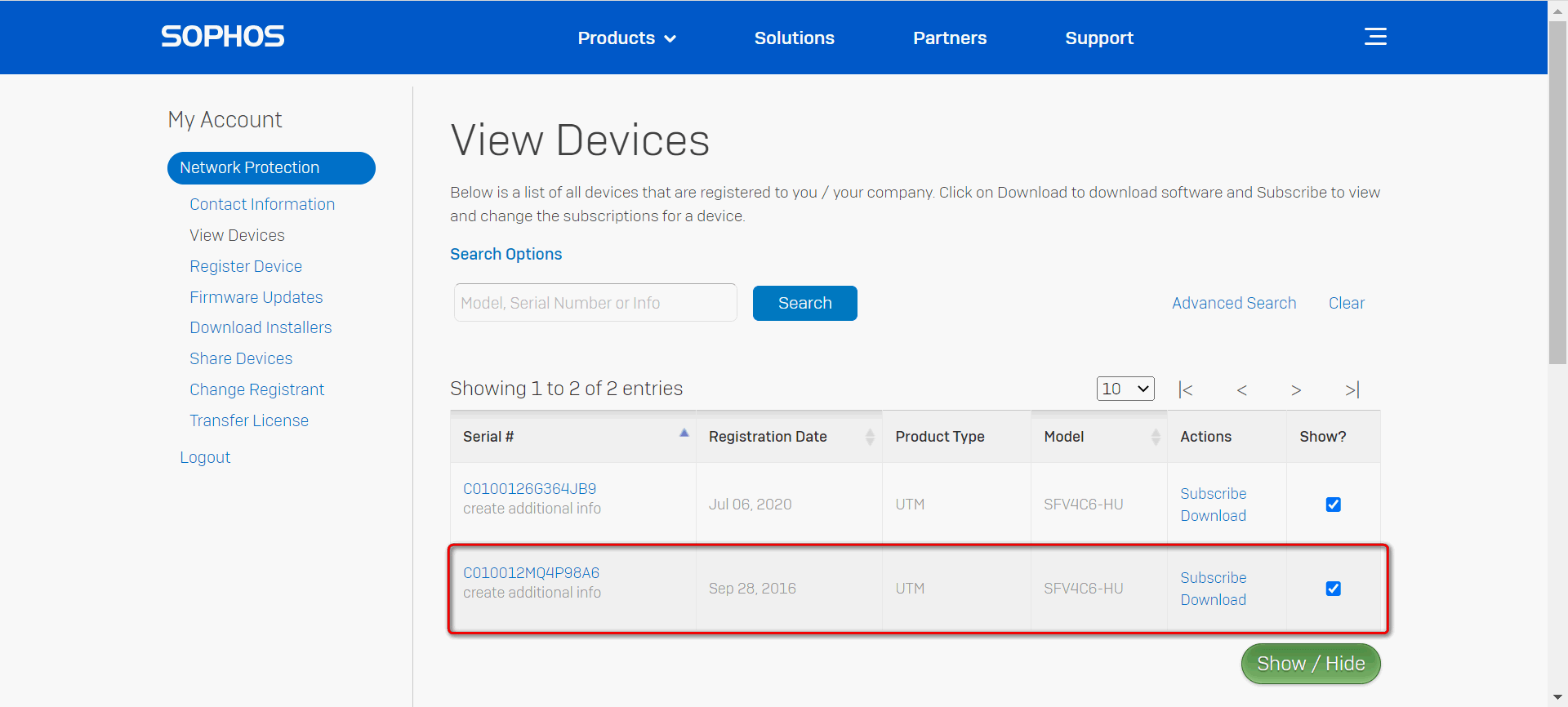The height and width of the screenshot is (707, 1568).
Task: Open Contact Information page
Action: 262,204
